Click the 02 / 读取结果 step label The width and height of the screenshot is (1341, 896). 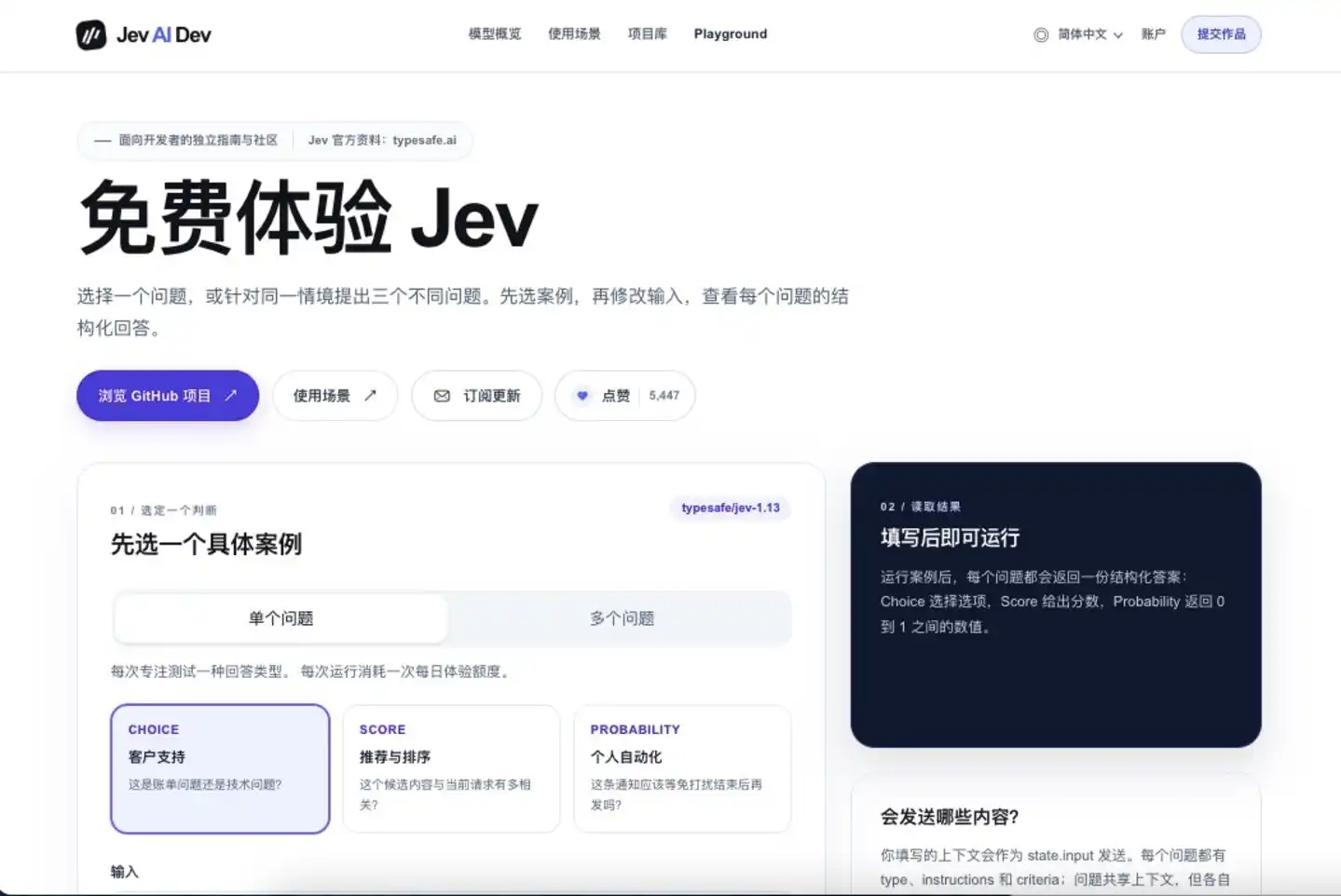[x=920, y=507]
